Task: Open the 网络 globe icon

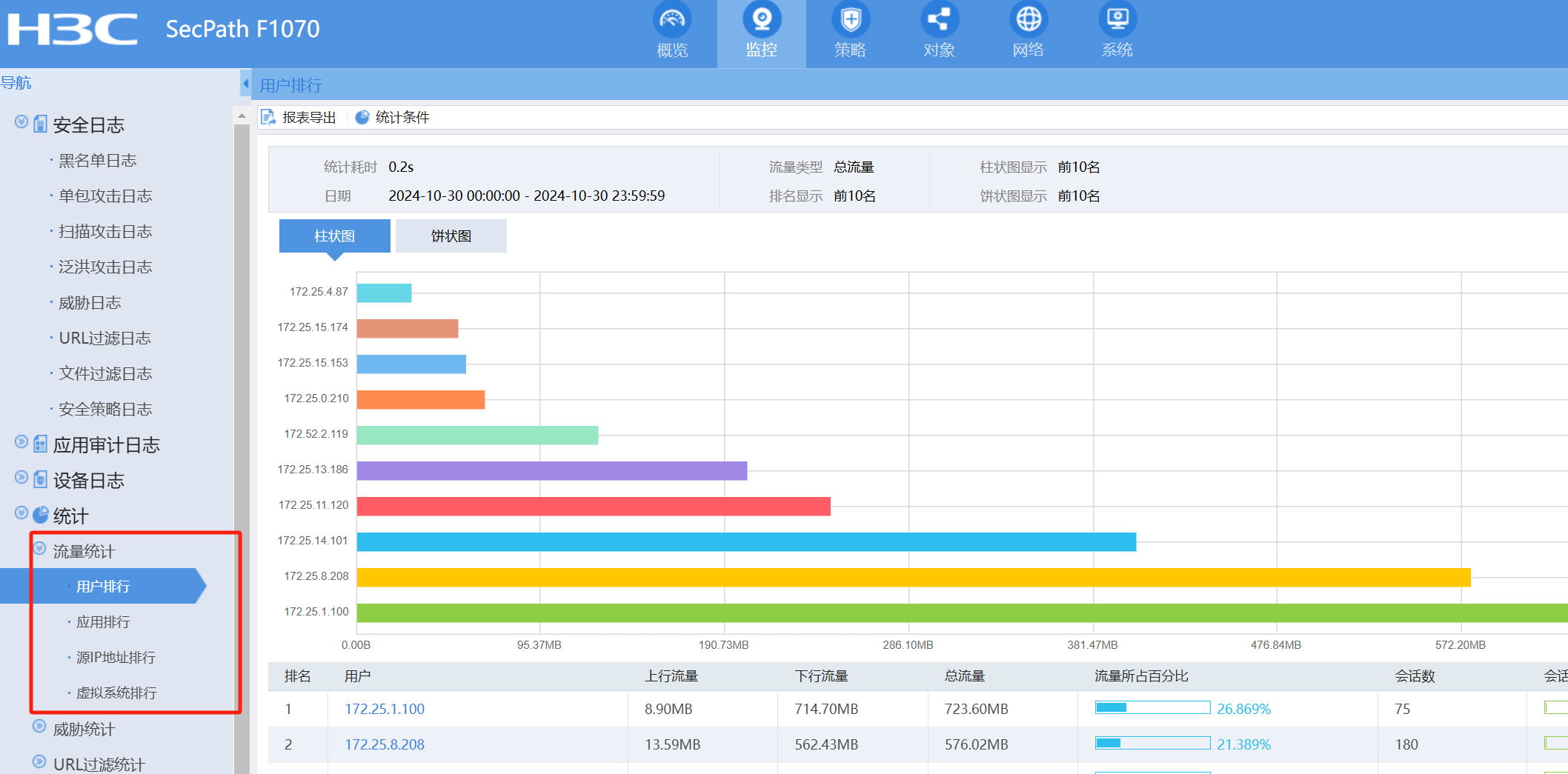Action: pyautogui.click(x=1028, y=21)
